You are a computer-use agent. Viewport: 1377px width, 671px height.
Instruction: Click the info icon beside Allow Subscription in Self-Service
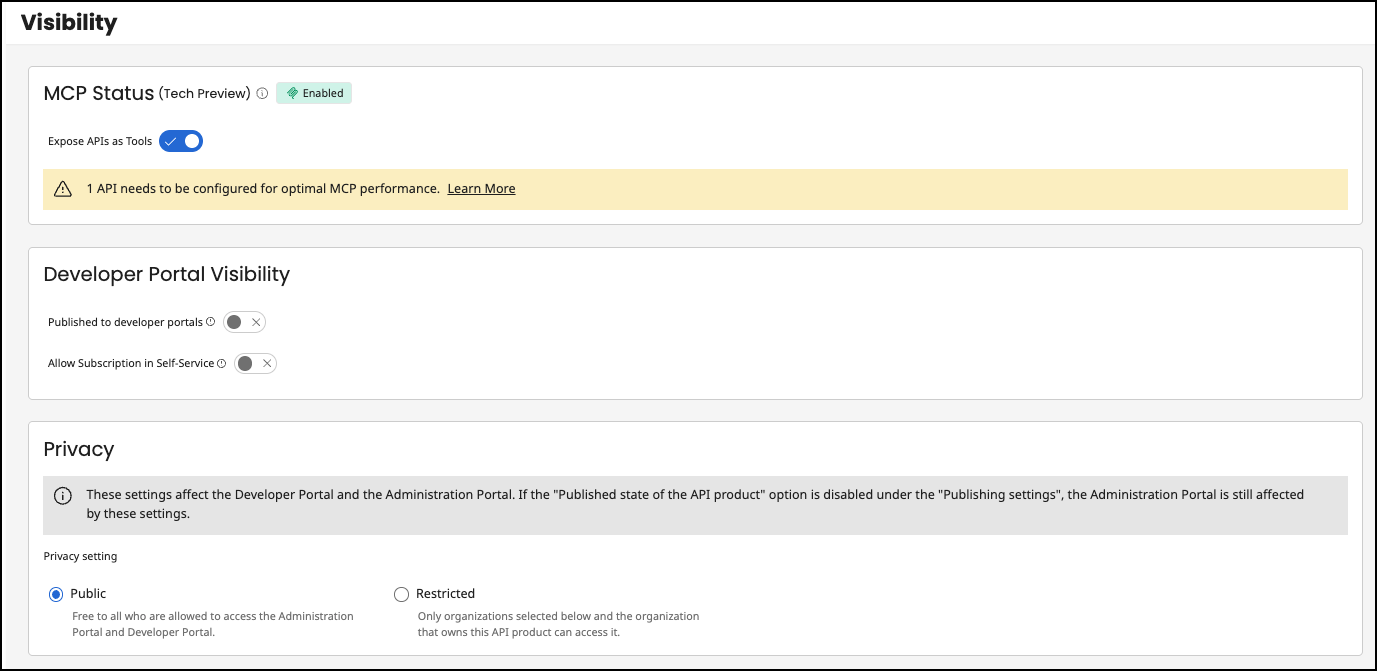coord(222,362)
